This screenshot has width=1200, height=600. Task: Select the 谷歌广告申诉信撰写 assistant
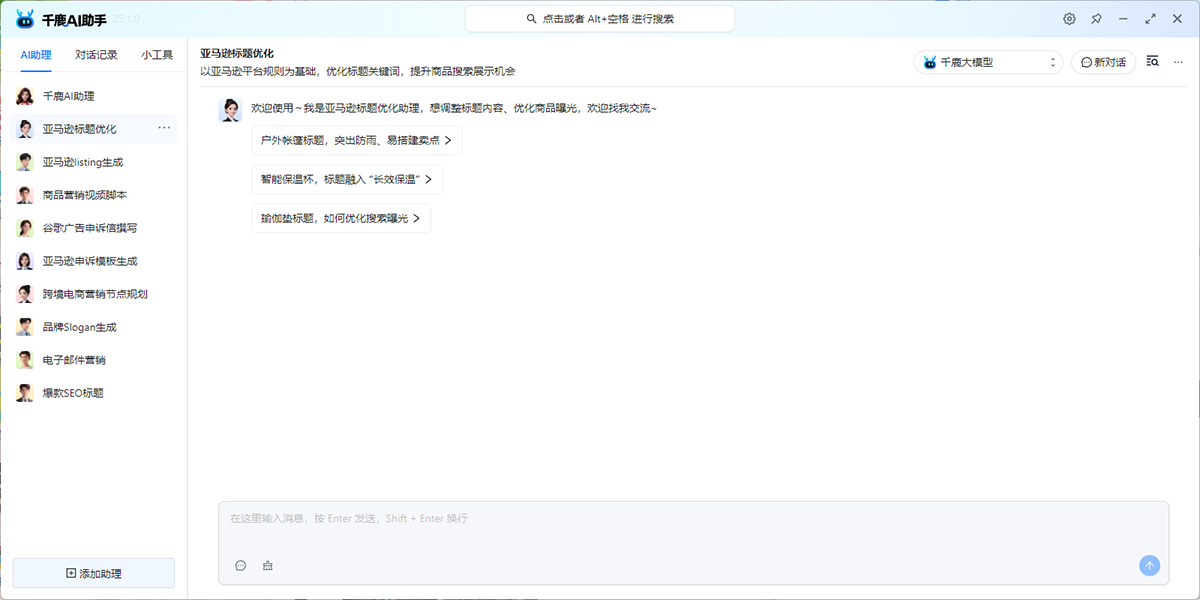(88, 227)
